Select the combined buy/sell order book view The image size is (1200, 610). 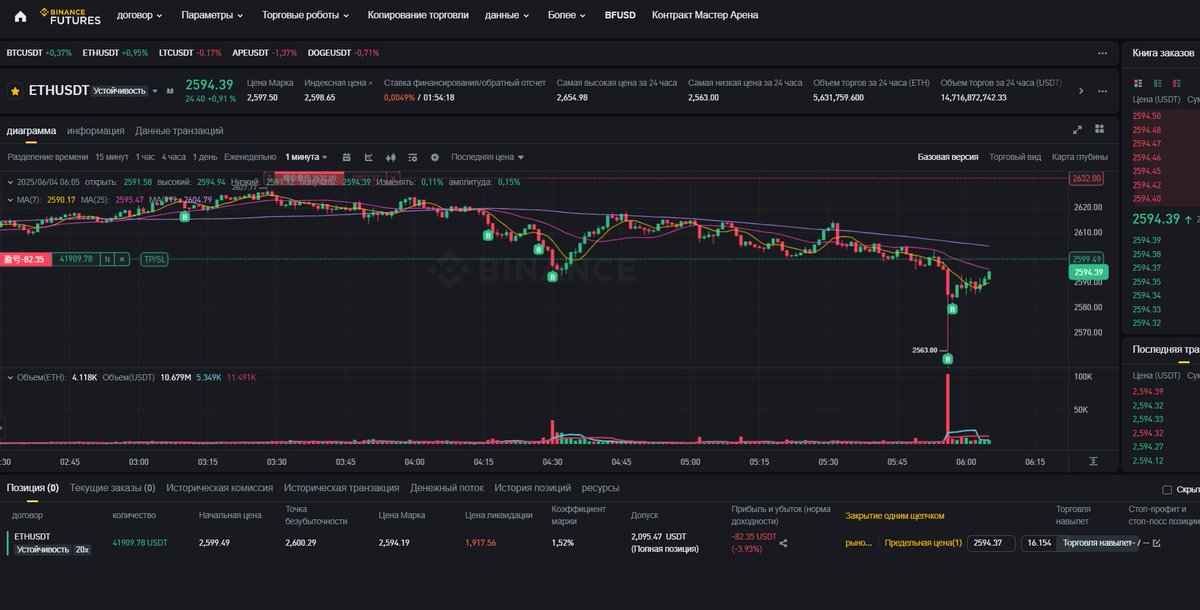[x=1137, y=82]
